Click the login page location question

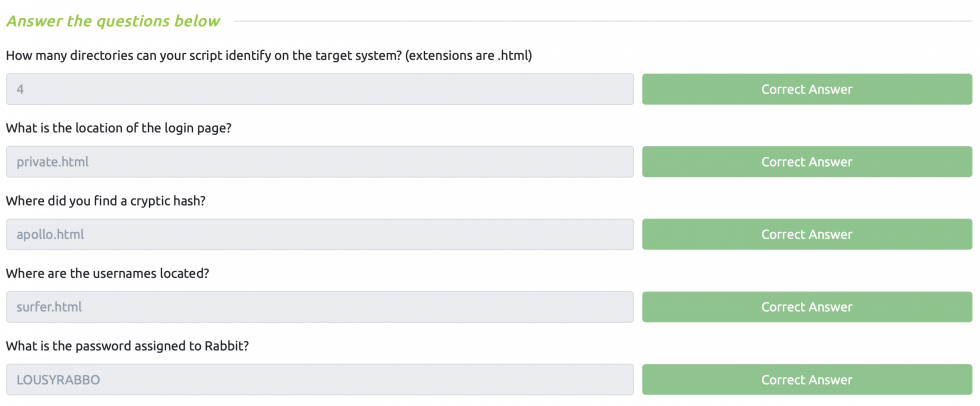pos(119,128)
